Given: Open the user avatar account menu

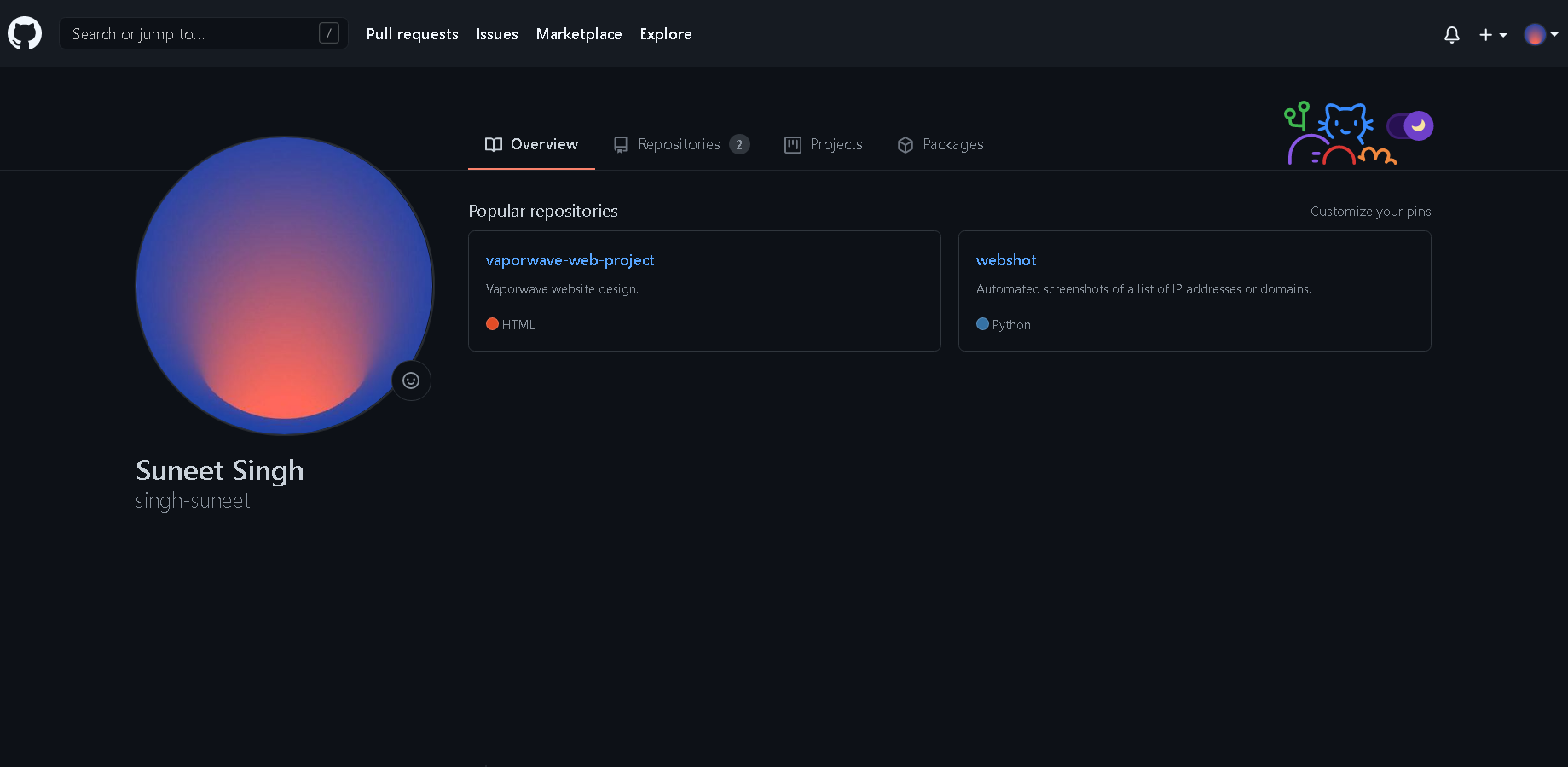Looking at the screenshot, I should point(1541,34).
